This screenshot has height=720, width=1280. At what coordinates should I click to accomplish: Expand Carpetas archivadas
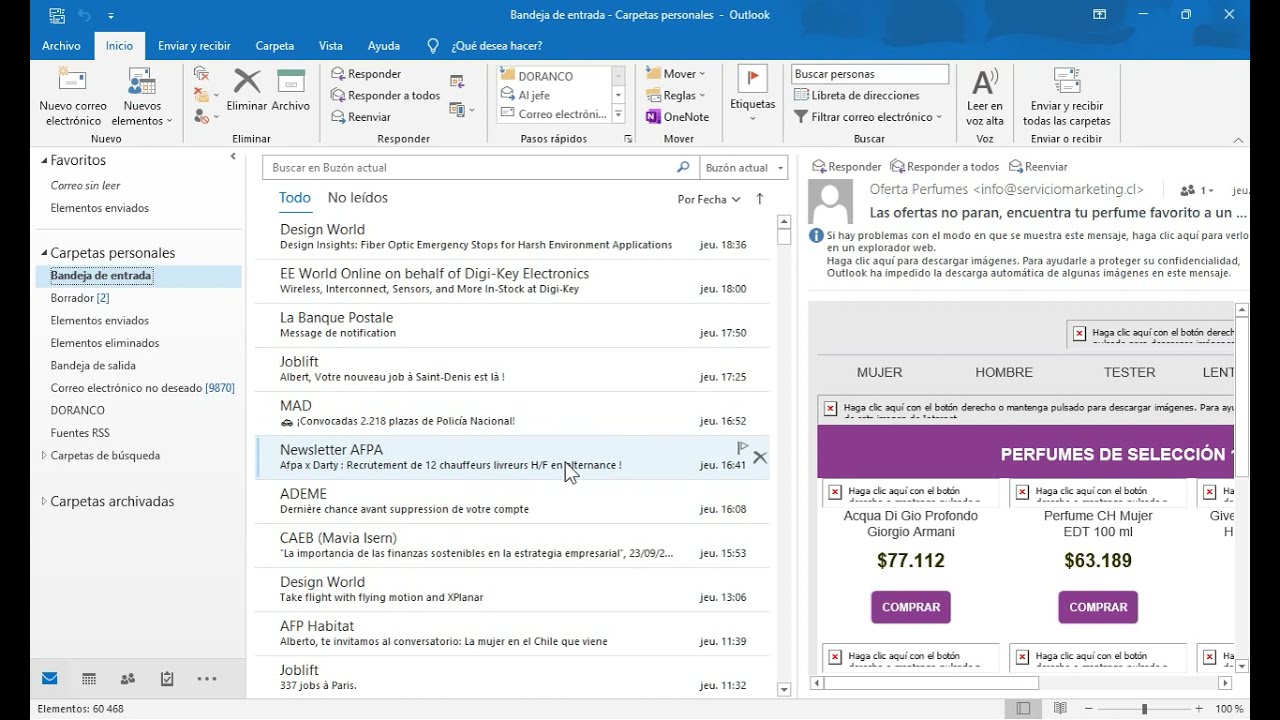tap(44, 502)
